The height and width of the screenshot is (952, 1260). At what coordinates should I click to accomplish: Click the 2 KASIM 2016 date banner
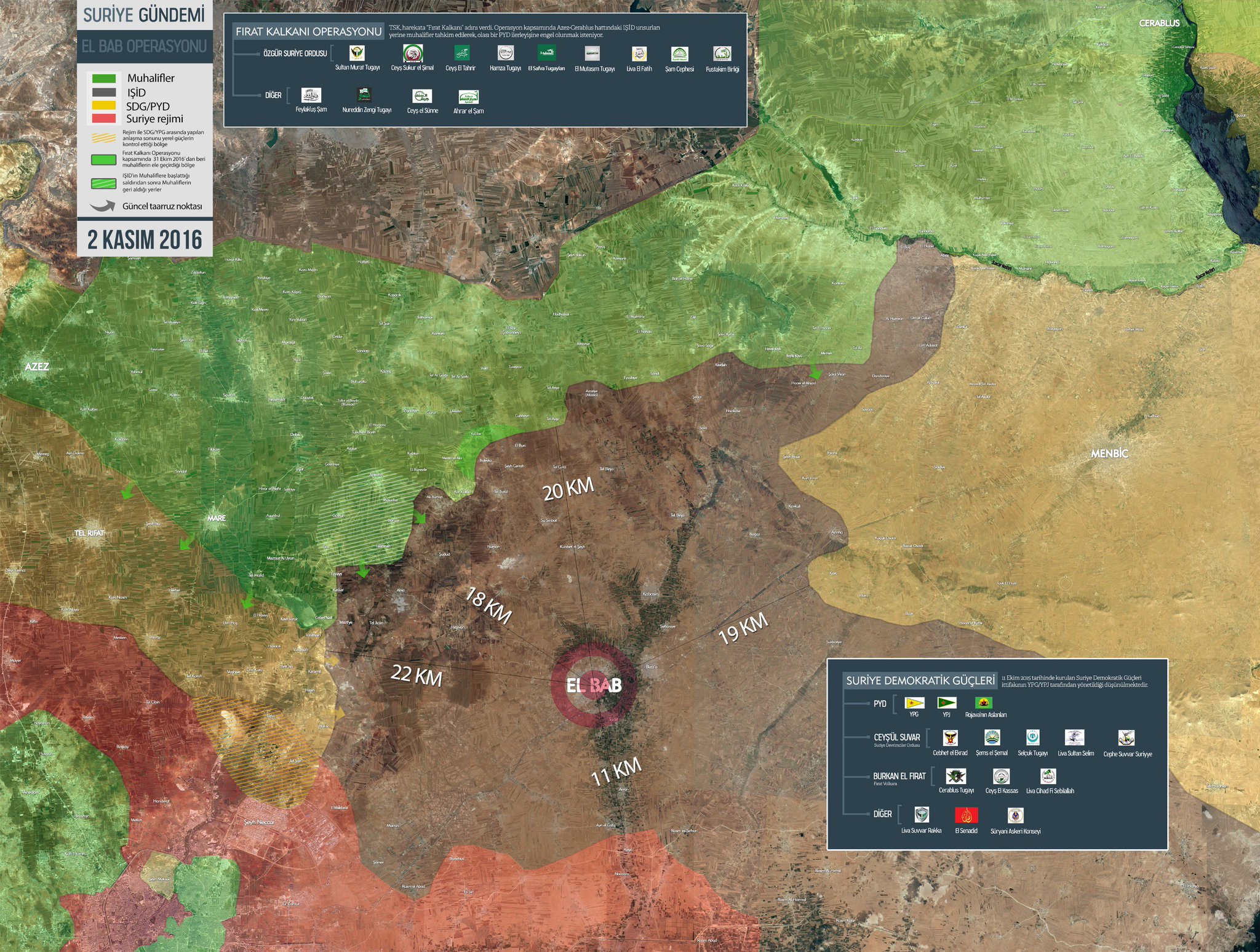tap(145, 239)
